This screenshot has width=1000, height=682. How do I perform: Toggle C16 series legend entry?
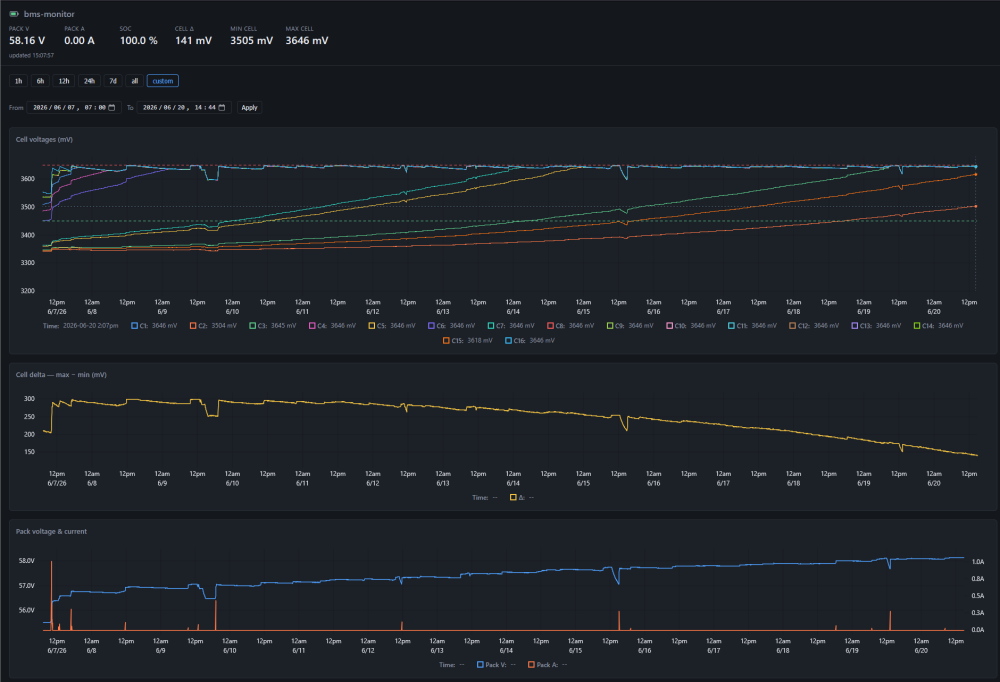[530, 341]
